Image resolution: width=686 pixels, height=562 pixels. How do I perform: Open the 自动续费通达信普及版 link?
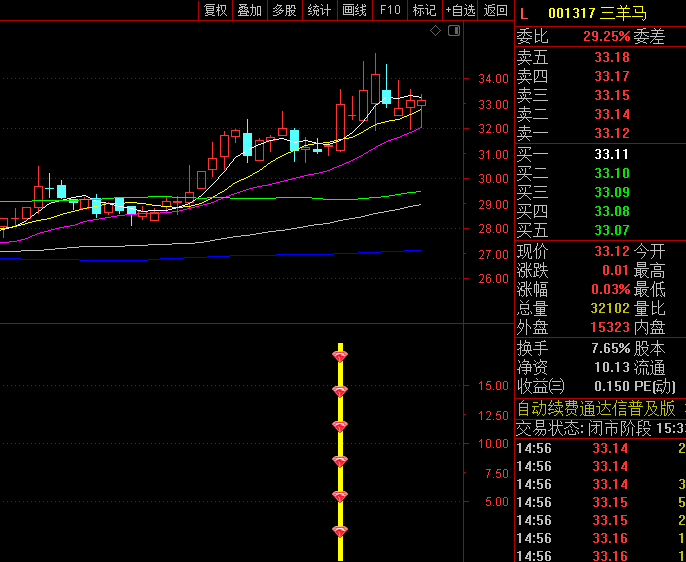597,409
